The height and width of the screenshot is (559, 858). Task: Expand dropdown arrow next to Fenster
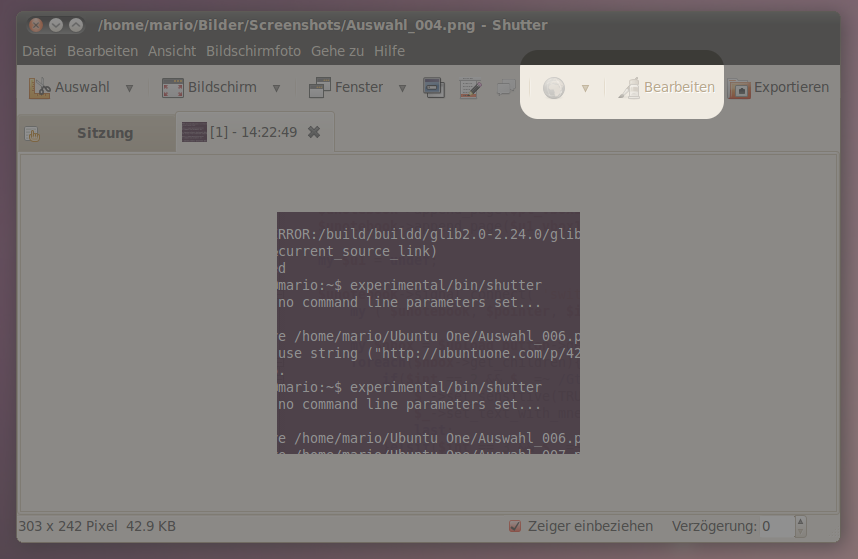(403, 88)
